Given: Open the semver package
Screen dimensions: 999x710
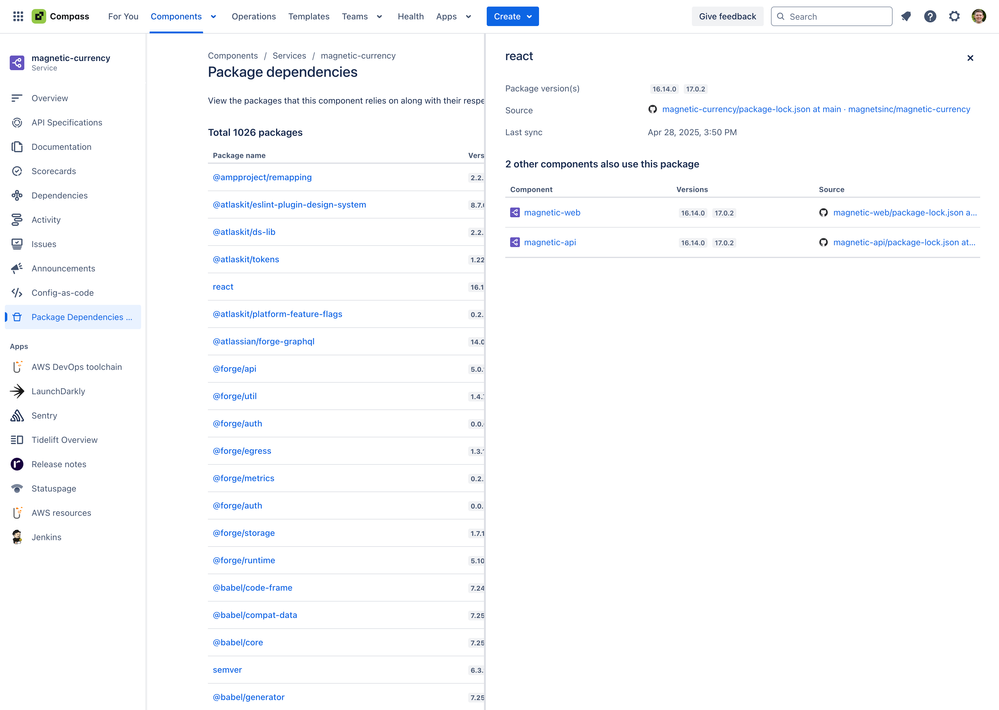Looking at the screenshot, I should pyautogui.click(x=227, y=670).
